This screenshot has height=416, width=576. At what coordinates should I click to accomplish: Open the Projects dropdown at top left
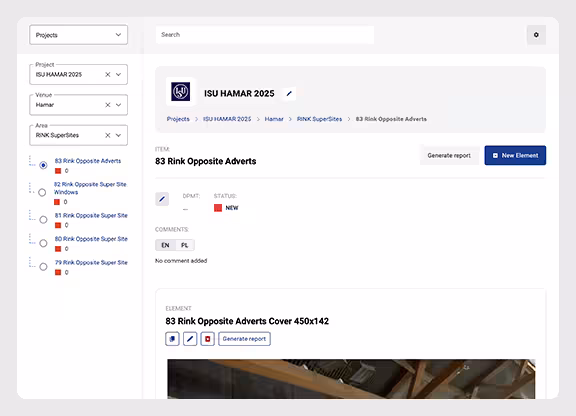coord(79,35)
